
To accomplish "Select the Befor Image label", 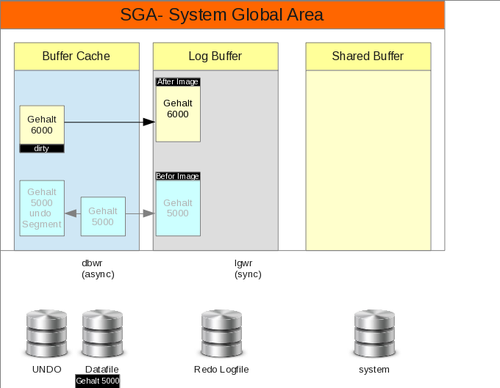I will click(x=178, y=176).
